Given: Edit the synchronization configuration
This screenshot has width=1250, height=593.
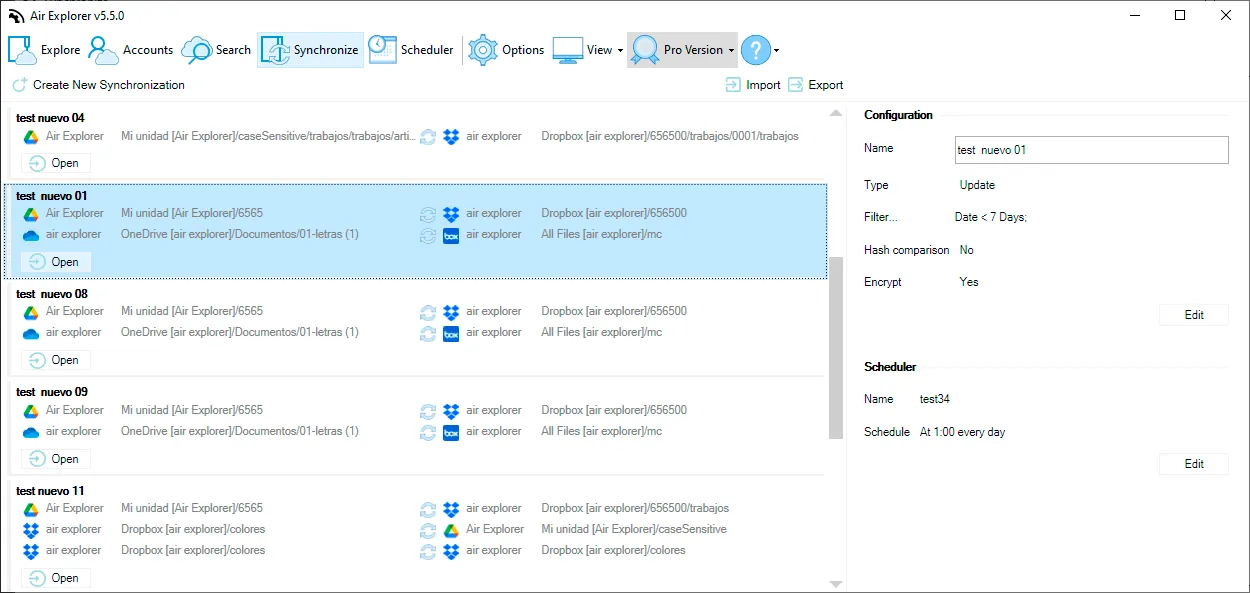Looking at the screenshot, I should point(1194,315).
